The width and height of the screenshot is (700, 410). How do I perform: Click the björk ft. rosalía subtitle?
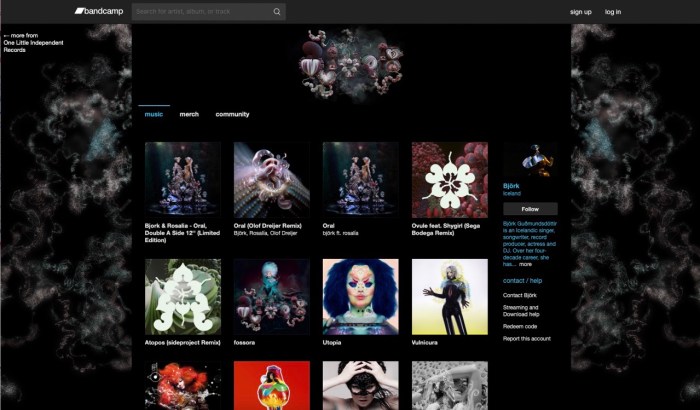point(341,233)
